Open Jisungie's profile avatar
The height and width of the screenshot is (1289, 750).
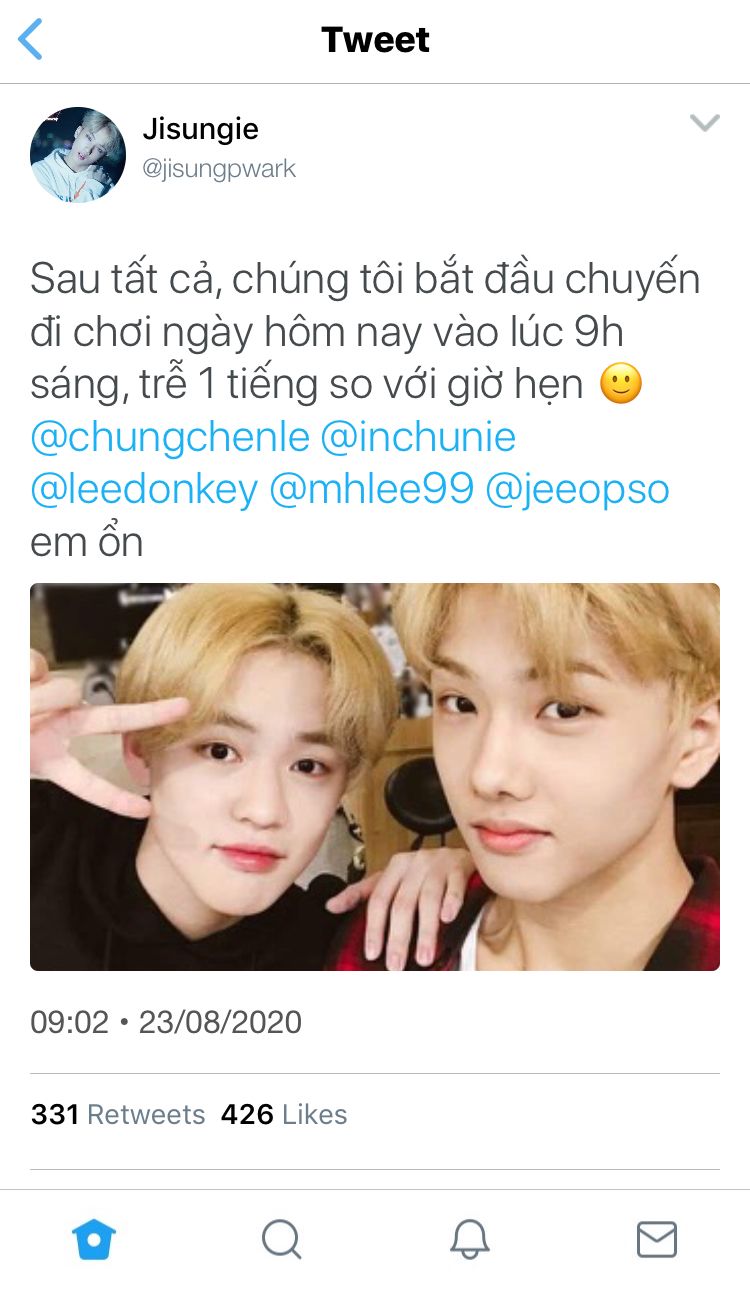(x=78, y=154)
